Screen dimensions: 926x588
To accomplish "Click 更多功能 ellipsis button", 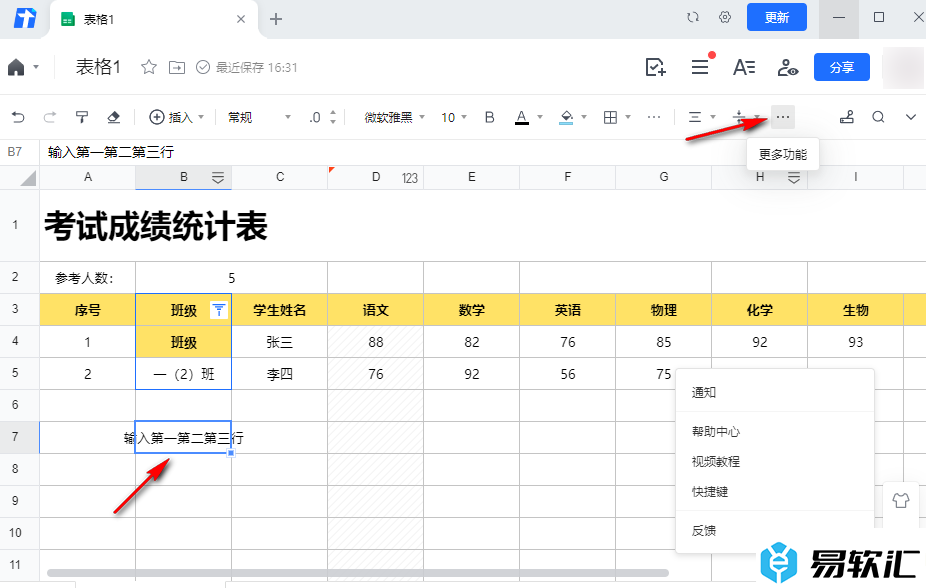I will coord(782,117).
